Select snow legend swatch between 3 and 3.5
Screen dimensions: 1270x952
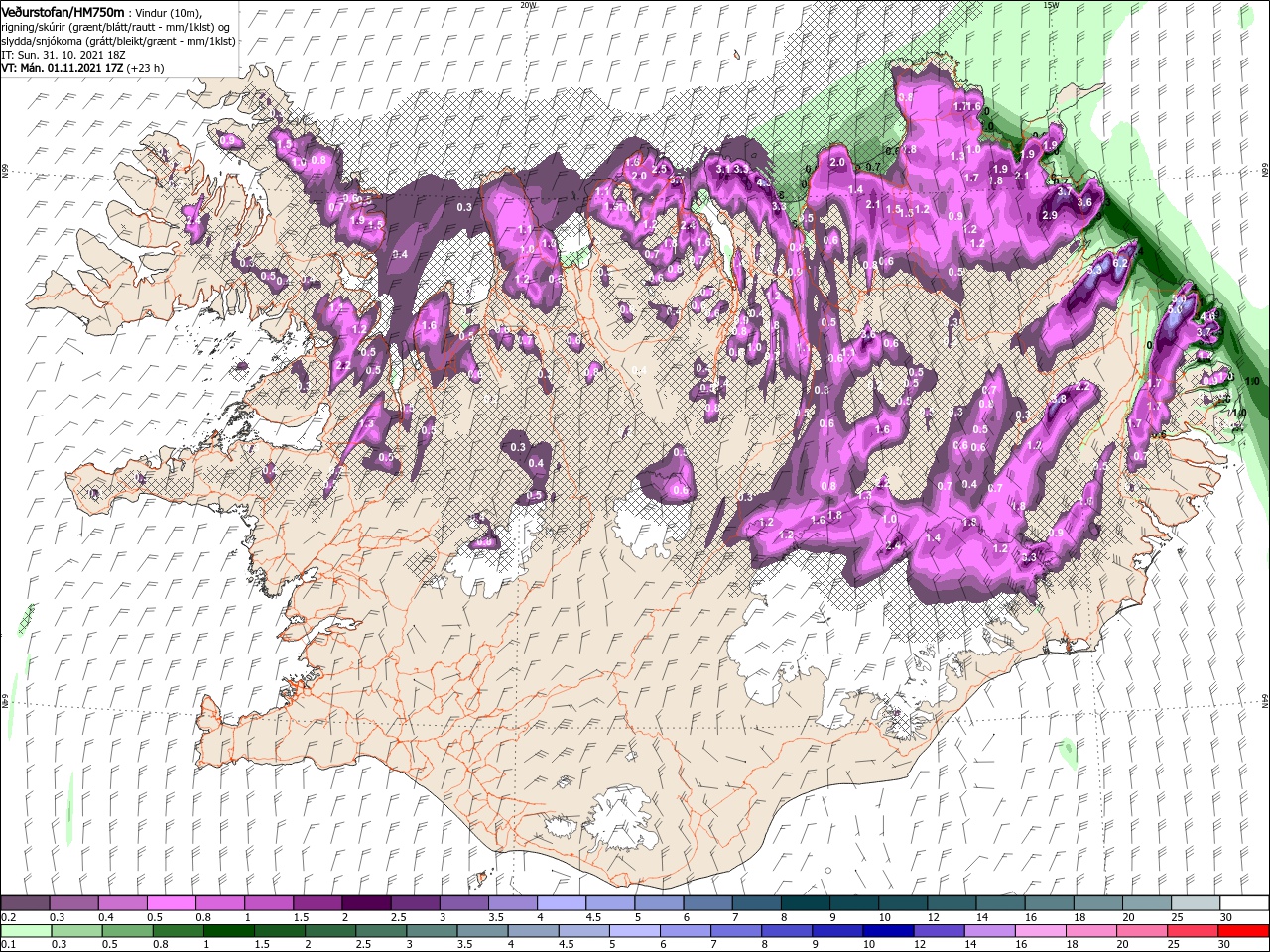463,903
